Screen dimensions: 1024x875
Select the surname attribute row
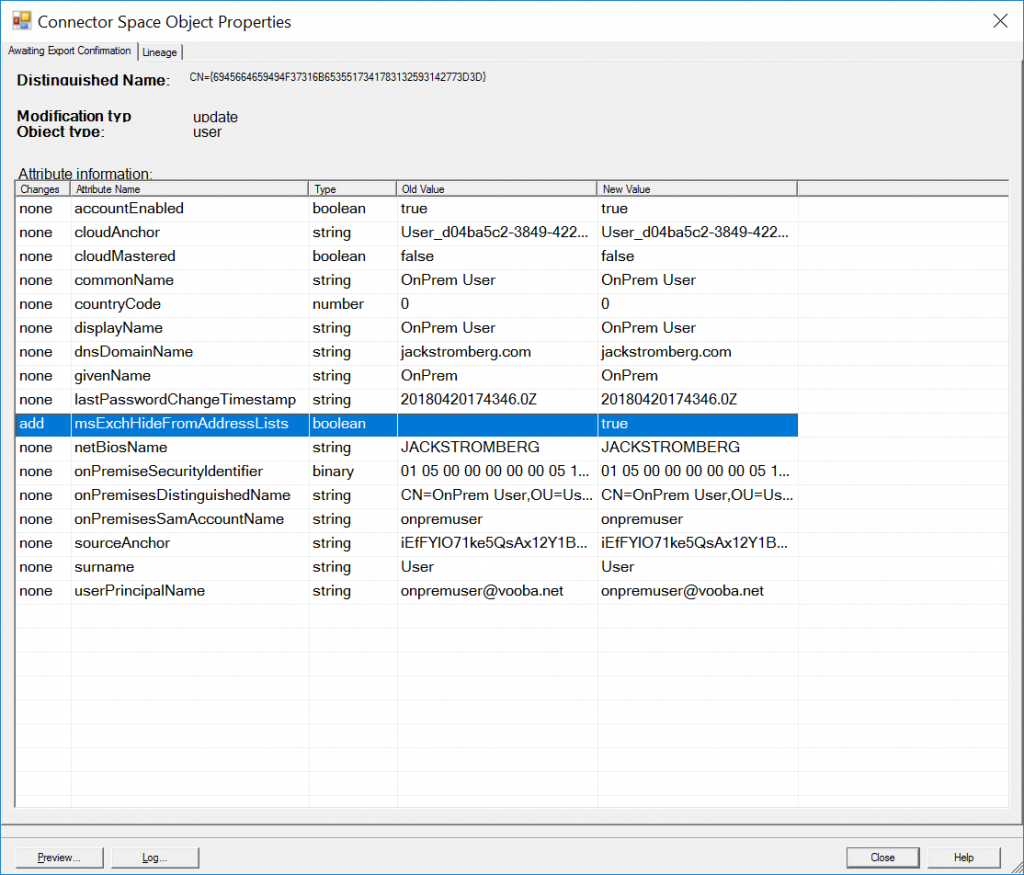pos(406,567)
